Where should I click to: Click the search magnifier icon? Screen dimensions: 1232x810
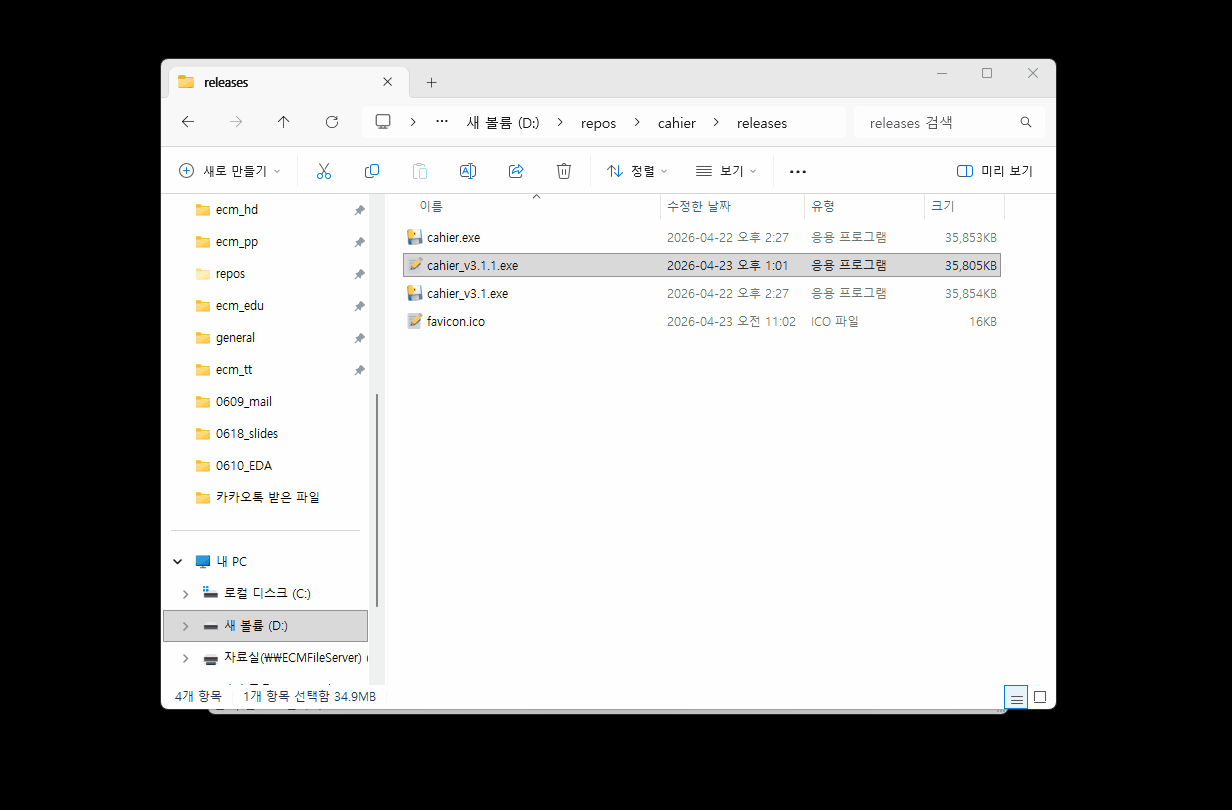(x=1026, y=122)
